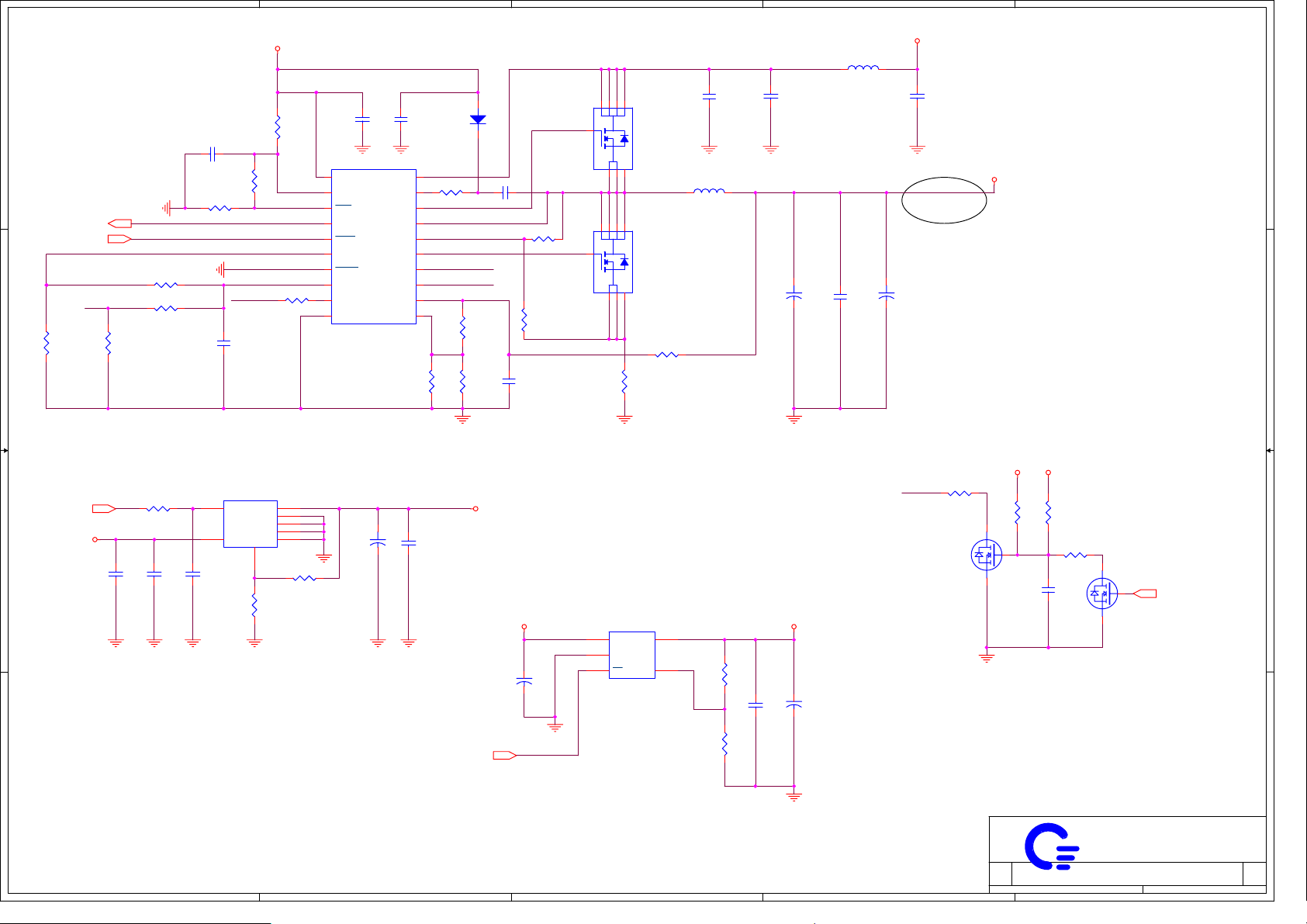Click the left-pointing red port left of the large IC
This screenshot has width=1307, height=924.
tap(119, 223)
